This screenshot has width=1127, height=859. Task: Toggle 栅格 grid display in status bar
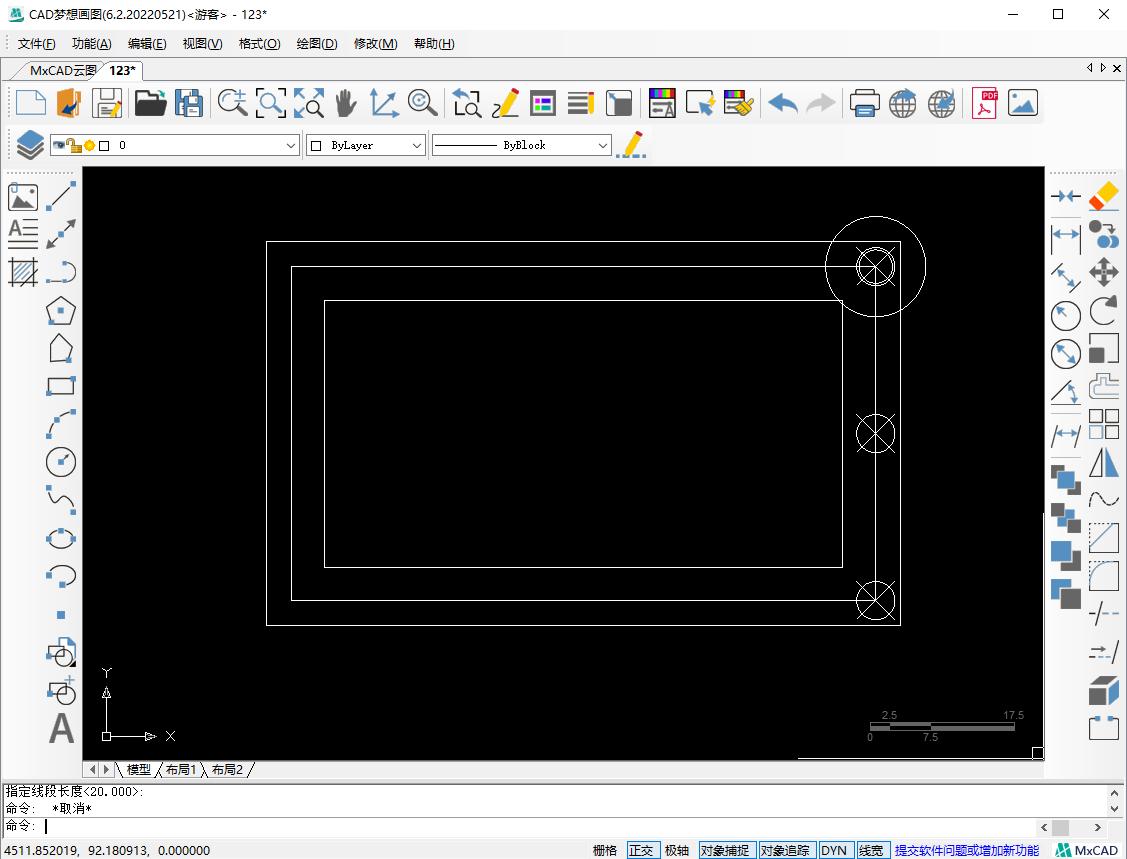[605, 850]
